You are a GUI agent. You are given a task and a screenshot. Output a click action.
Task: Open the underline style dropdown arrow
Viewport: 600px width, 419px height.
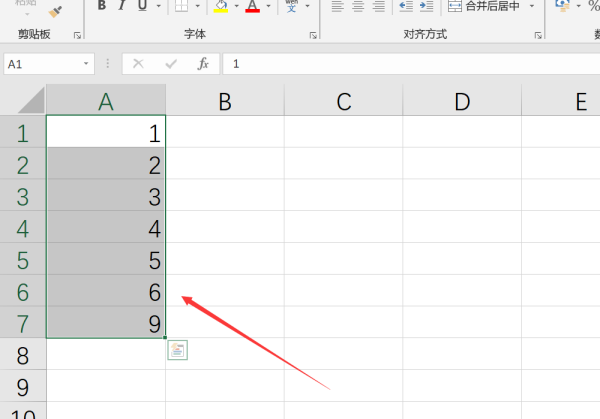click(158, 6)
